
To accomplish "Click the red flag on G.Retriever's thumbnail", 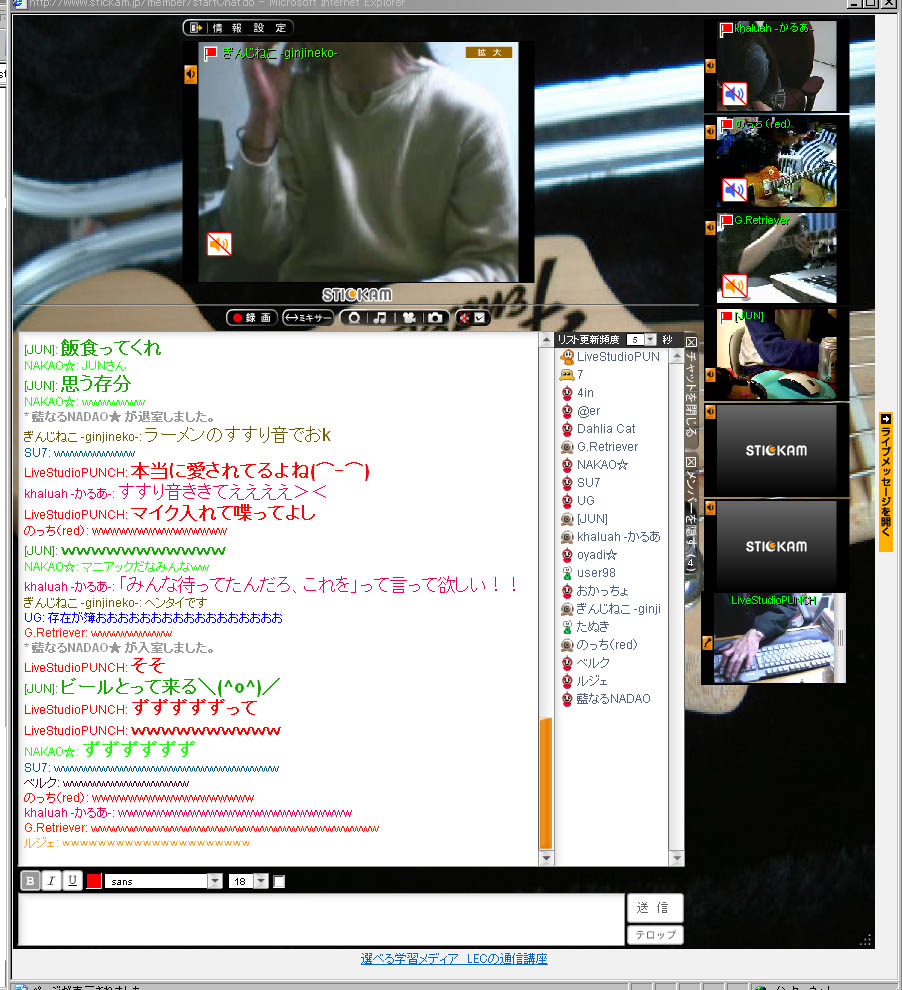I will pyautogui.click(x=726, y=221).
